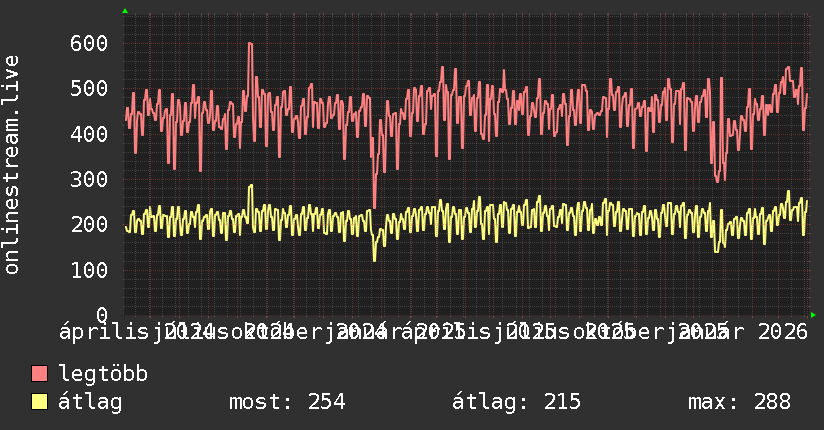824x430 pixels.
Task: Click the lowest yellow dip near 120
Action: point(374,260)
